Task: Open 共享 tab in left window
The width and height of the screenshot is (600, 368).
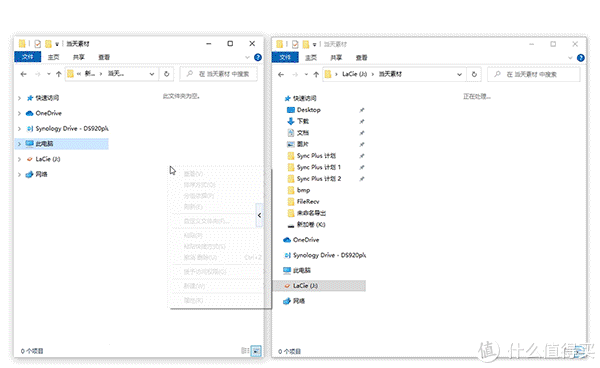Action: tap(79, 57)
